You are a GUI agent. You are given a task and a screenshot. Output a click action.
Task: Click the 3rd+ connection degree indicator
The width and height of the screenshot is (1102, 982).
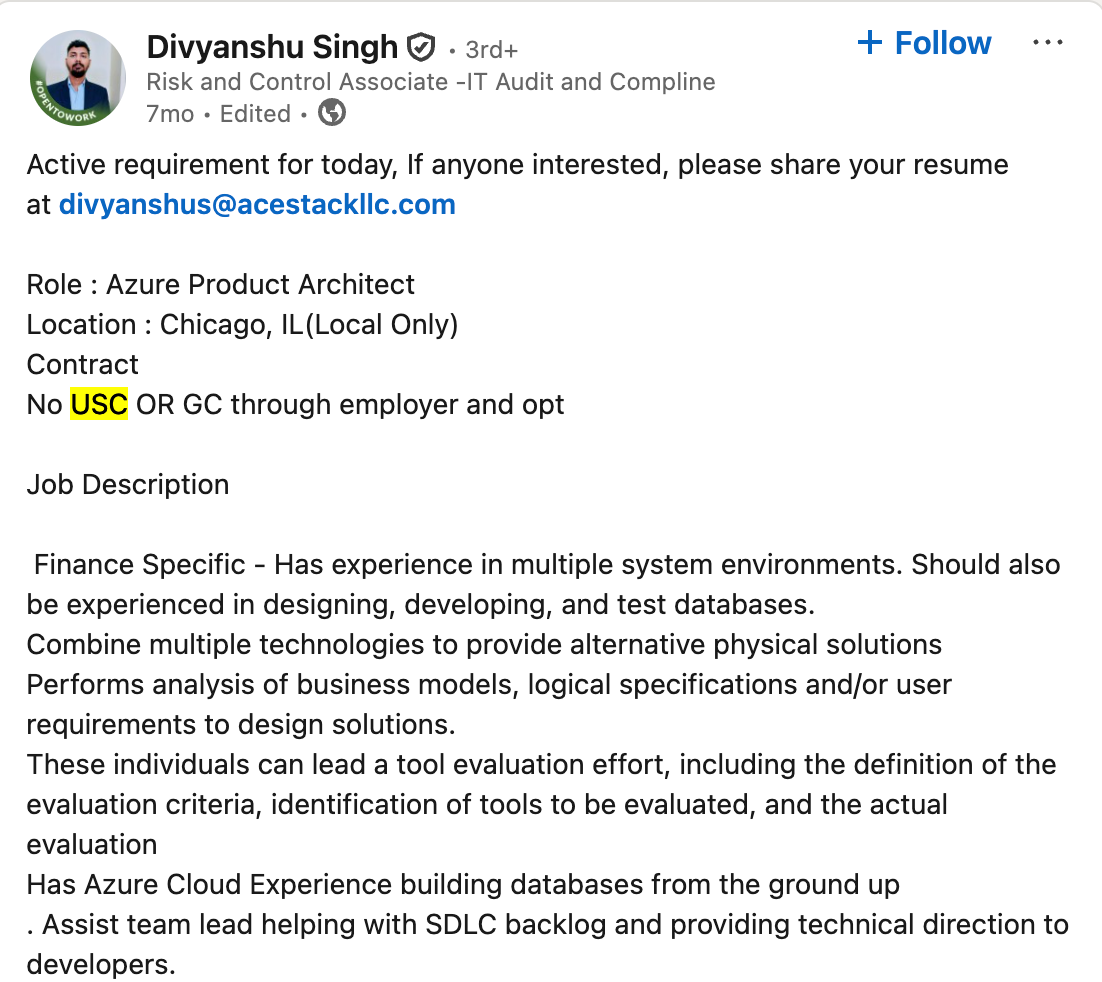click(491, 50)
